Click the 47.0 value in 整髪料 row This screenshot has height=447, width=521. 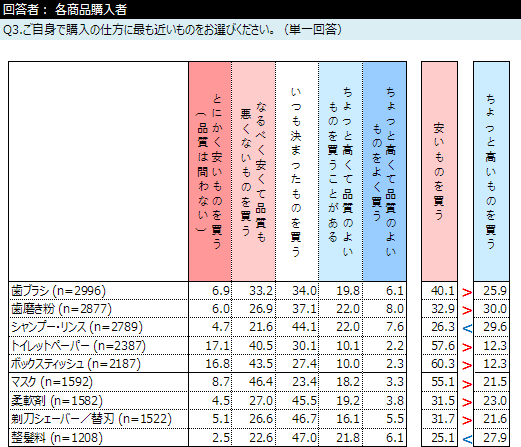click(304, 437)
